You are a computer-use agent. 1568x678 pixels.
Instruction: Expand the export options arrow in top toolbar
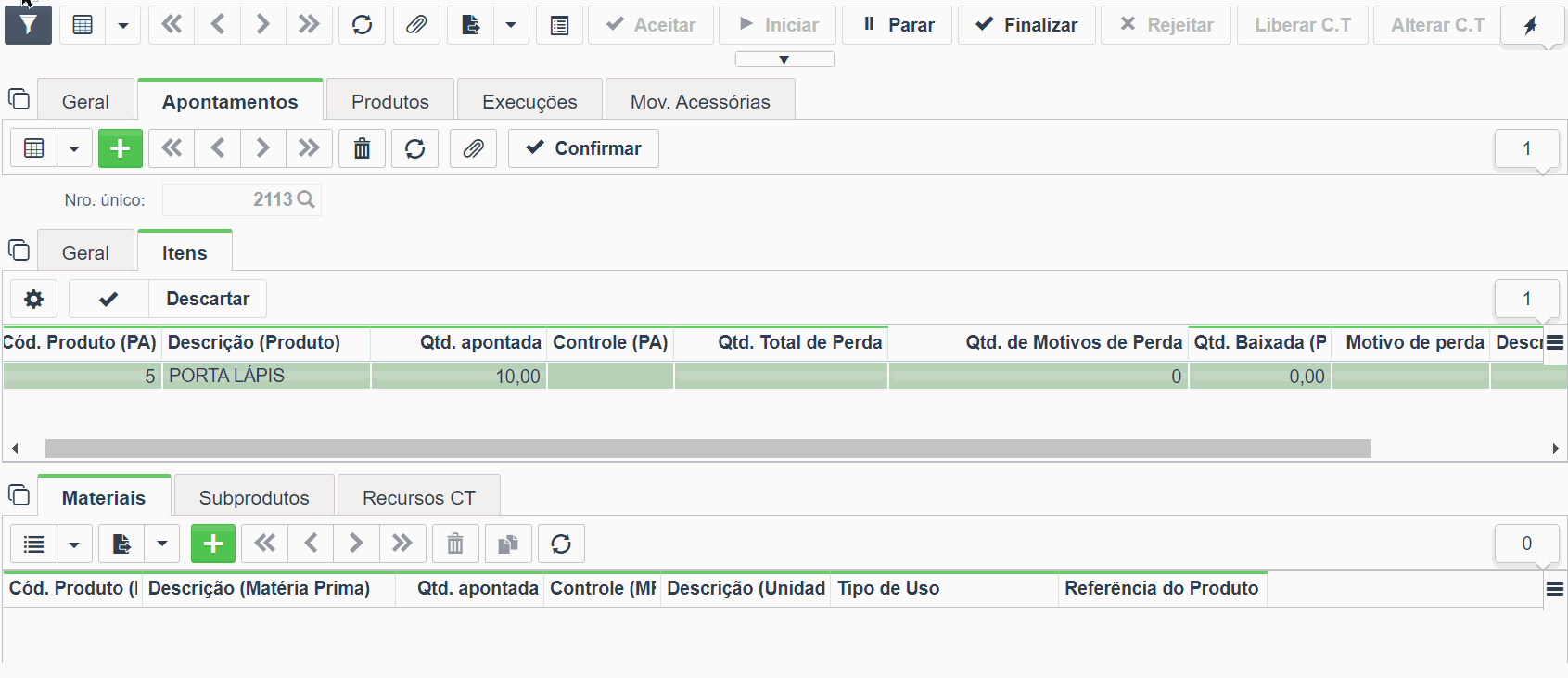pyautogui.click(x=511, y=25)
